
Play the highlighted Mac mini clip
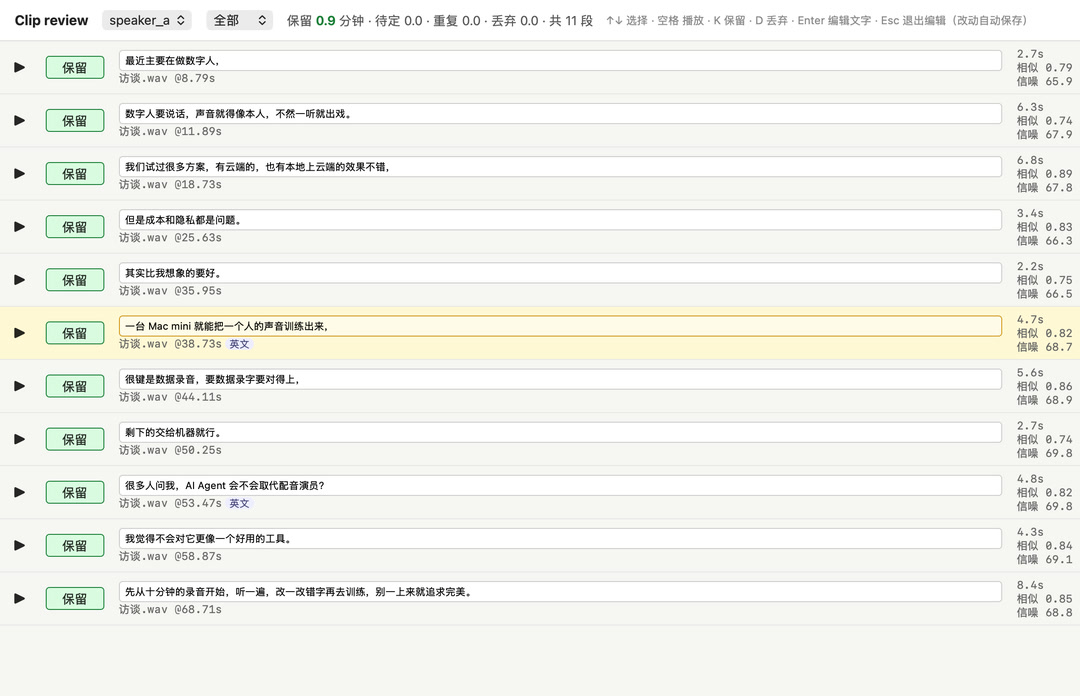(19, 333)
